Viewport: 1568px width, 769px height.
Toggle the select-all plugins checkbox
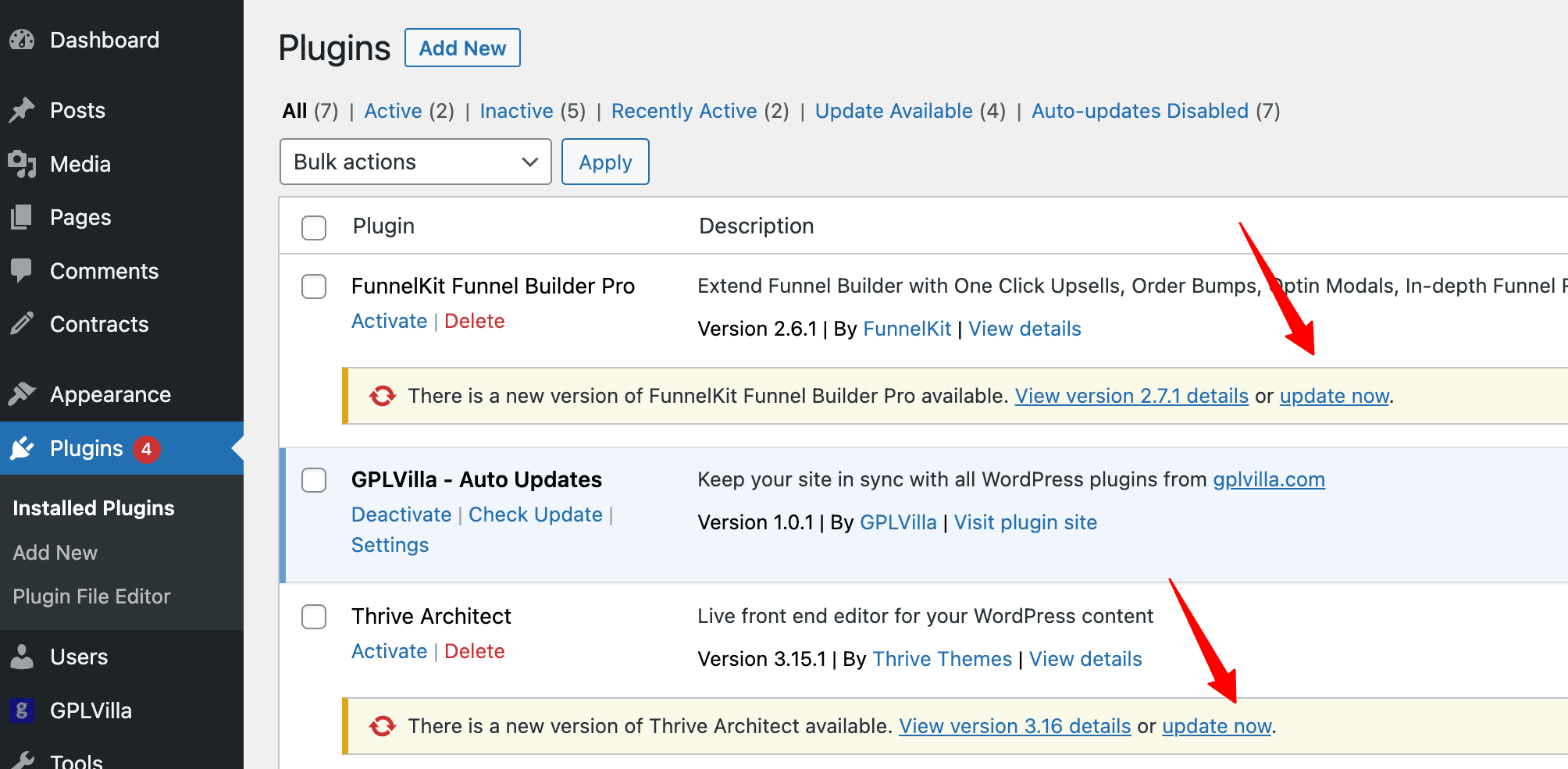coord(314,227)
